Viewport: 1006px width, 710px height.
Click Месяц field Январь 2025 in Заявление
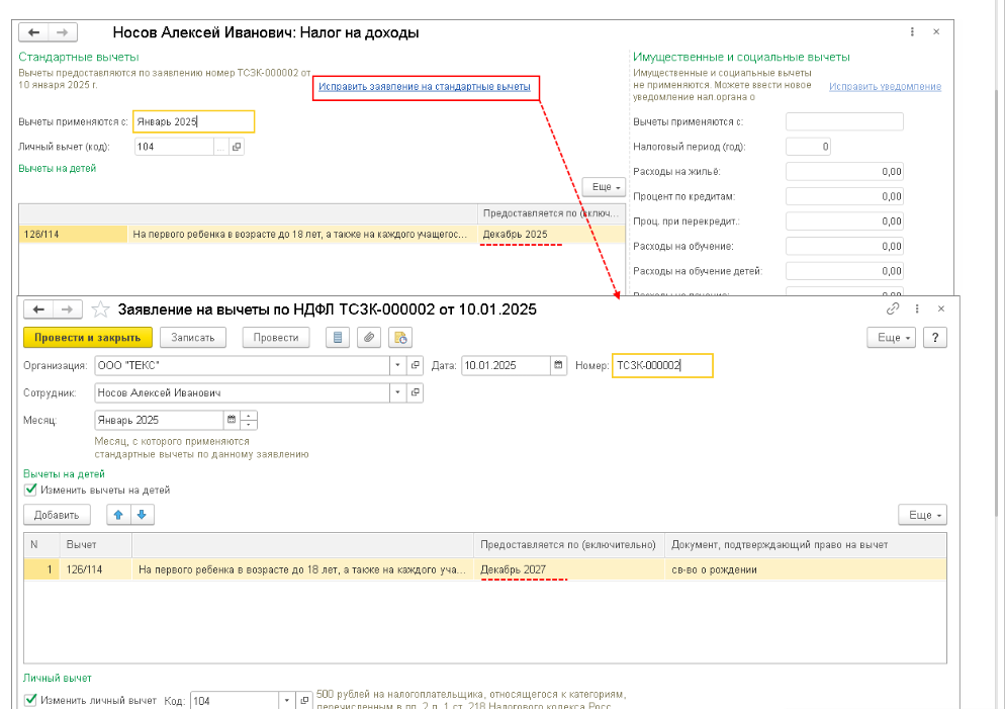tap(159, 420)
